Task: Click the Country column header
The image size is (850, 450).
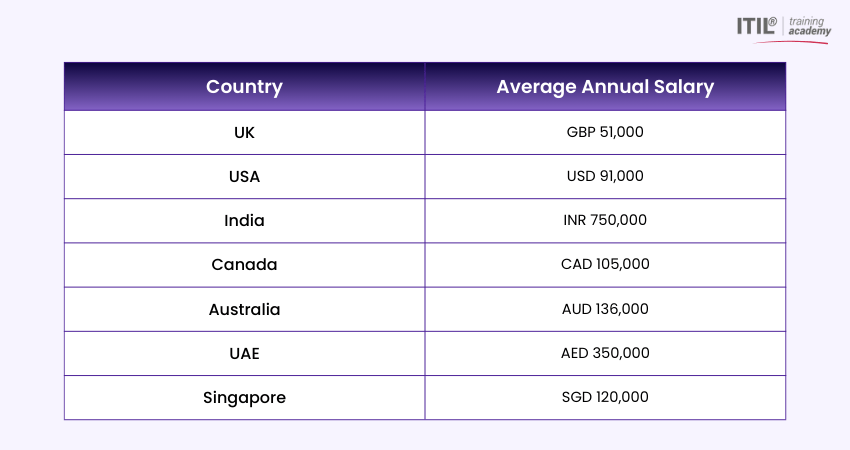Action: pos(244,87)
